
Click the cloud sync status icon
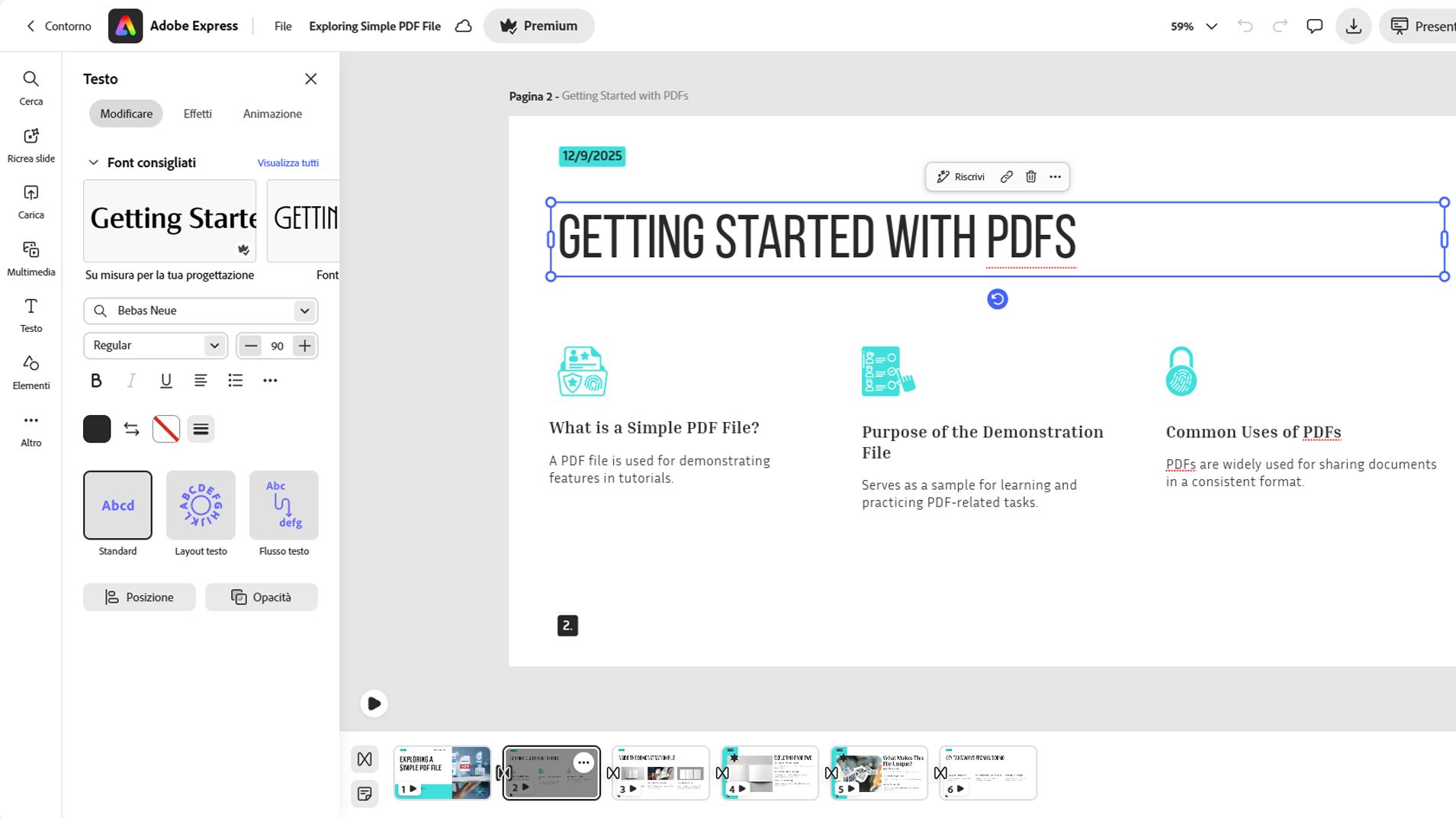click(x=463, y=26)
